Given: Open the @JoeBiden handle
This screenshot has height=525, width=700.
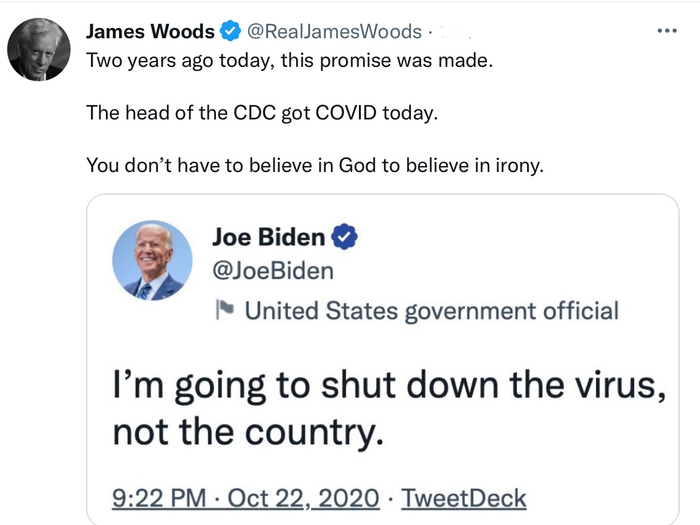Looking at the screenshot, I should click(x=273, y=271).
